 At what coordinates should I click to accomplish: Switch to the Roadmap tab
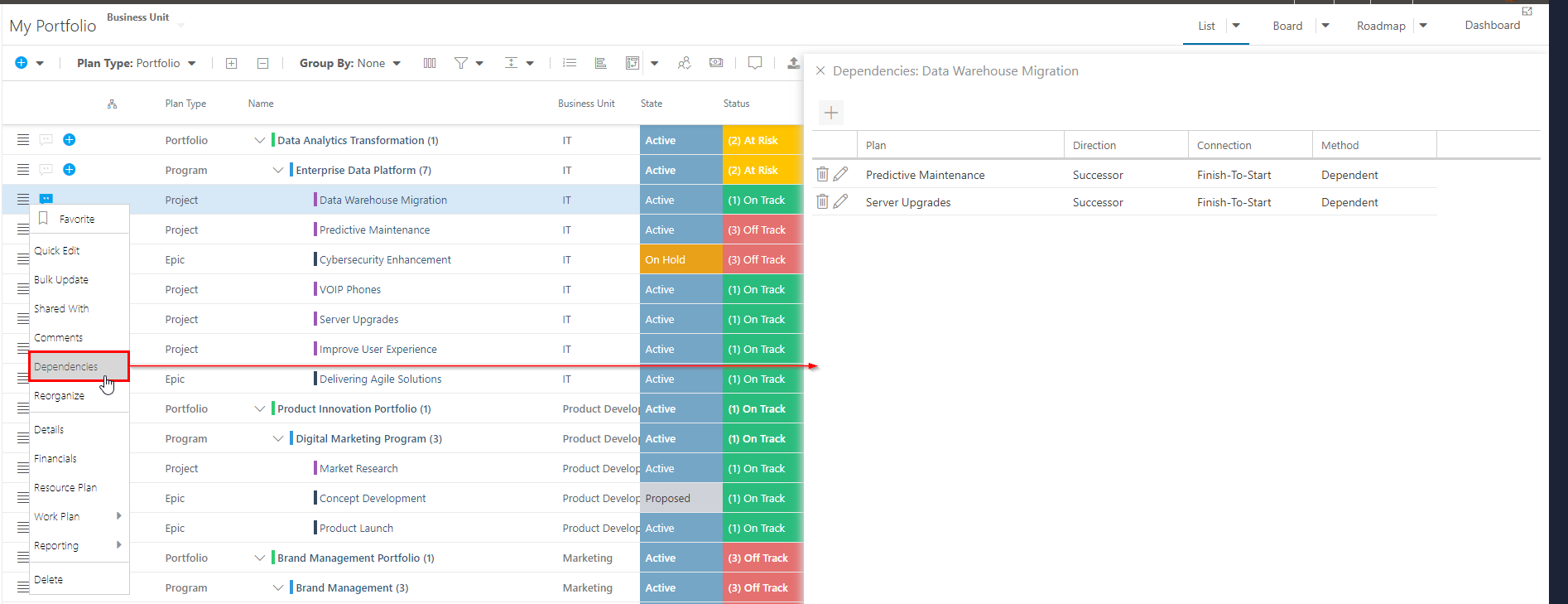click(x=1381, y=26)
